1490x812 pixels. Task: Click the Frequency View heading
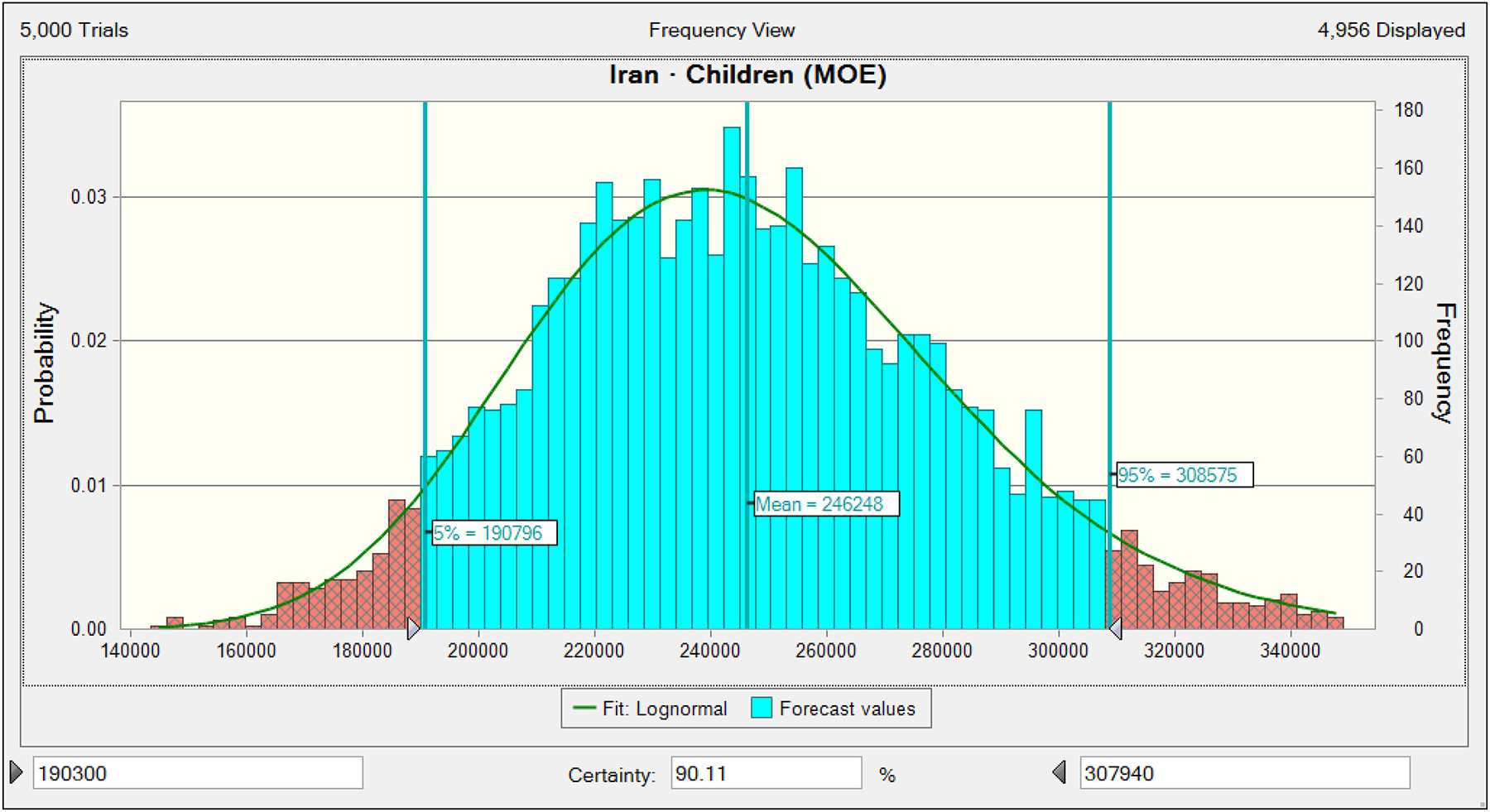pyautogui.click(x=721, y=31)
